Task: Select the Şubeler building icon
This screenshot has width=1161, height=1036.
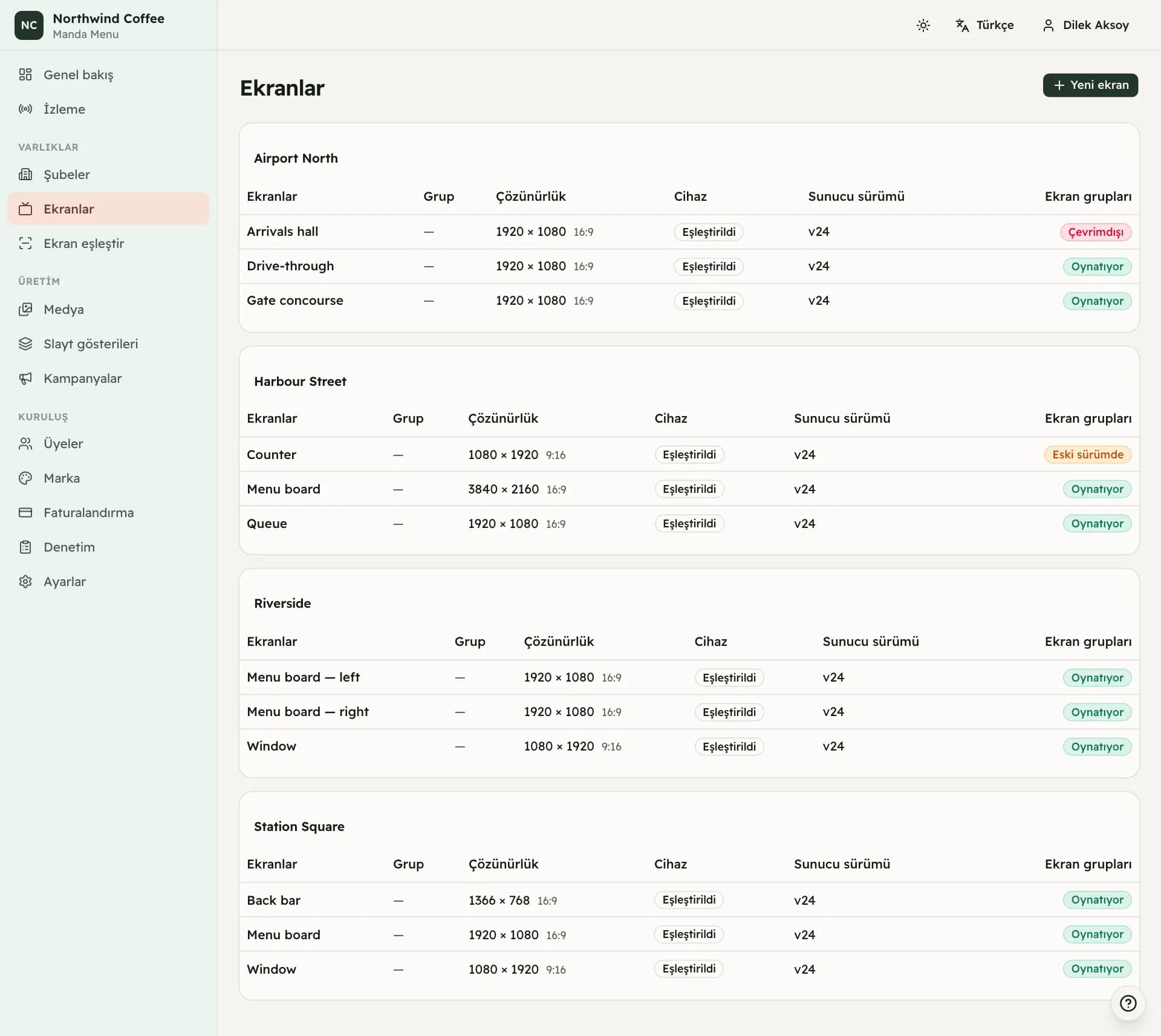Action: click(x=25, y=174)
